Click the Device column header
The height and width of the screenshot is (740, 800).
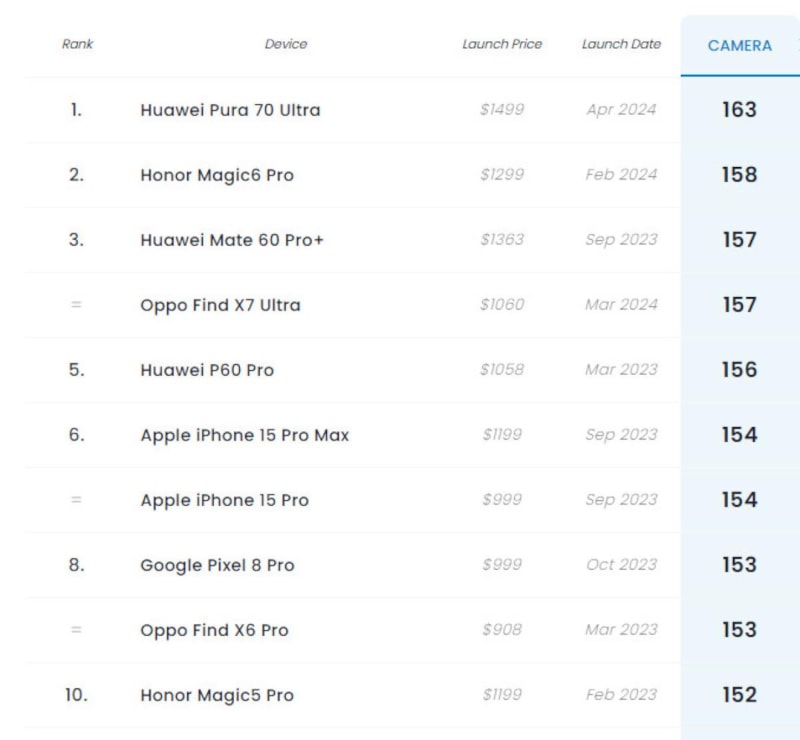pyautogui.click(x=286, y=44)
